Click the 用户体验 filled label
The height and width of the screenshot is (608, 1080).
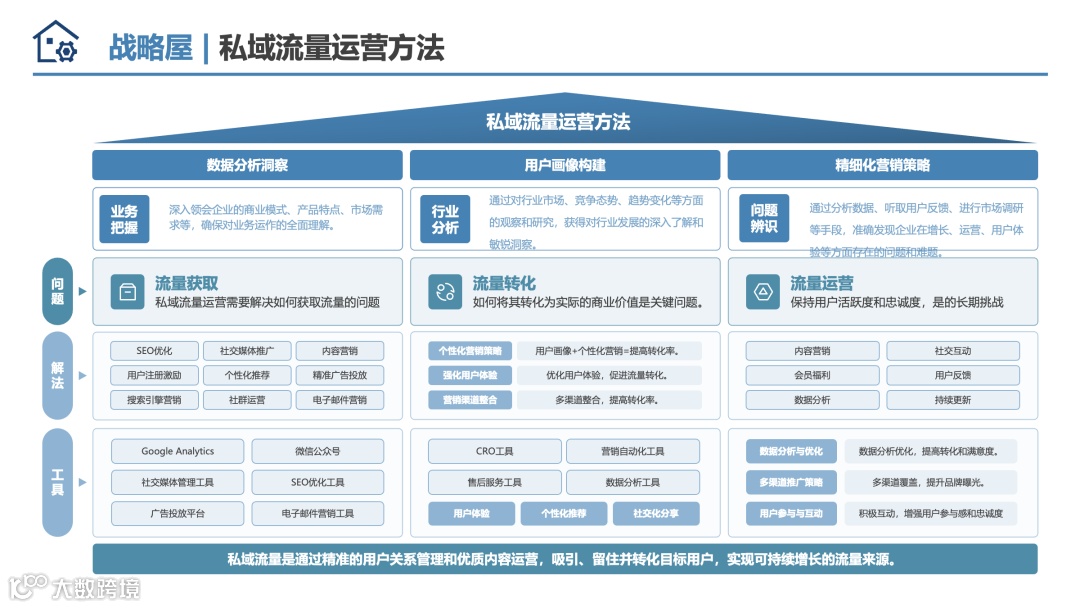click(471, 514)
